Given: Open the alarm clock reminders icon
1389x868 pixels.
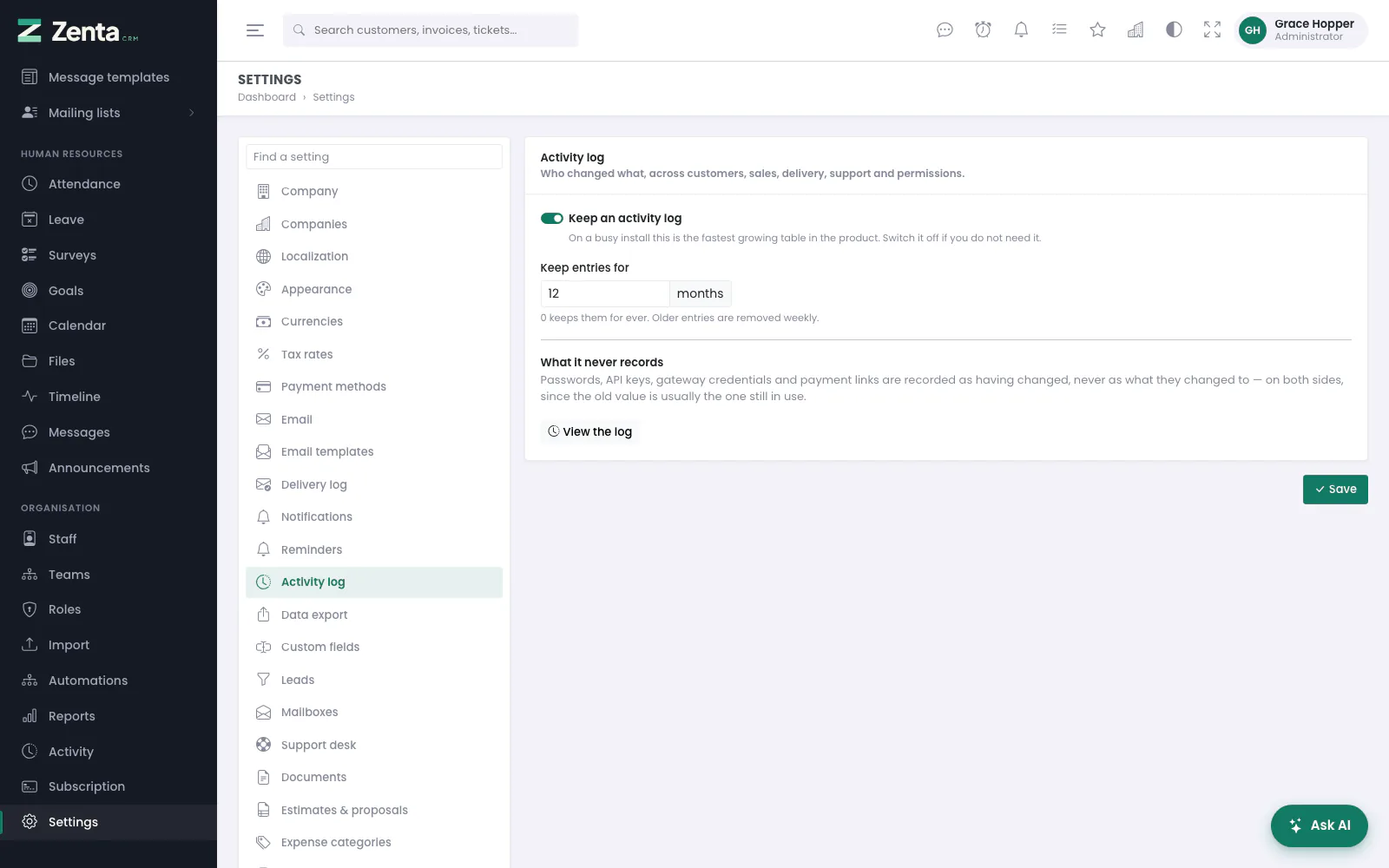Looking at the screenshot, I should click(x=983, y=30).
